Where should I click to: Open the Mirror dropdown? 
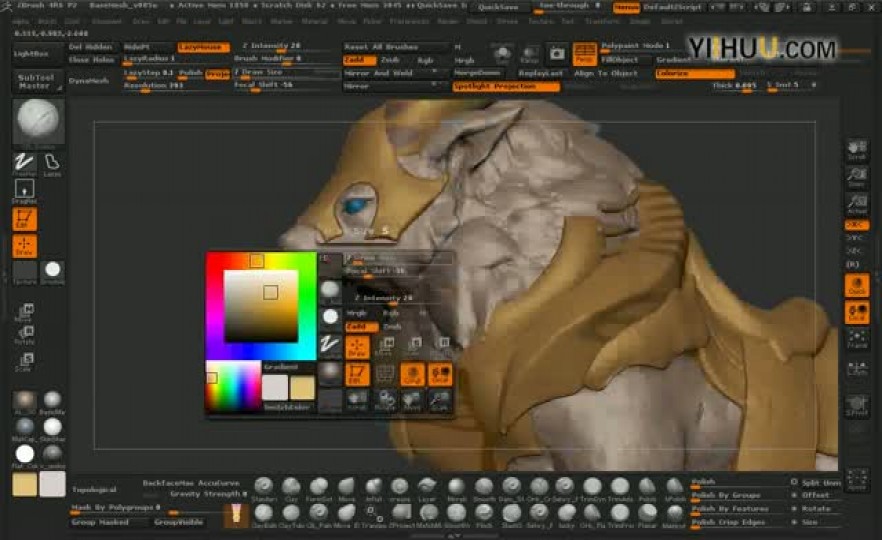(x=396, y=86)
